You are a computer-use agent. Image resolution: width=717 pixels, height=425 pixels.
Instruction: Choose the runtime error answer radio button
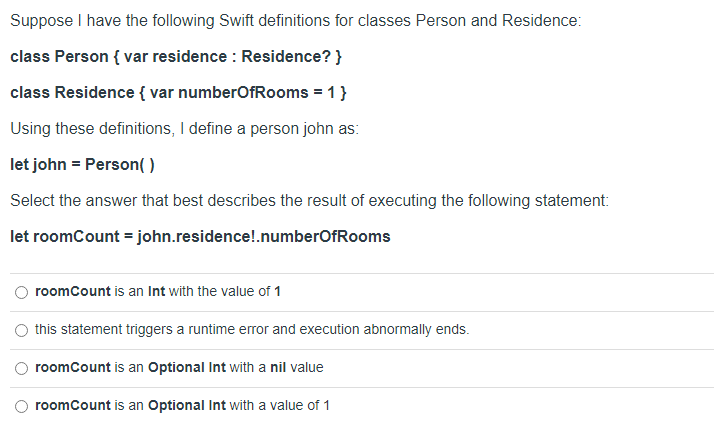(x=21, y=330)
